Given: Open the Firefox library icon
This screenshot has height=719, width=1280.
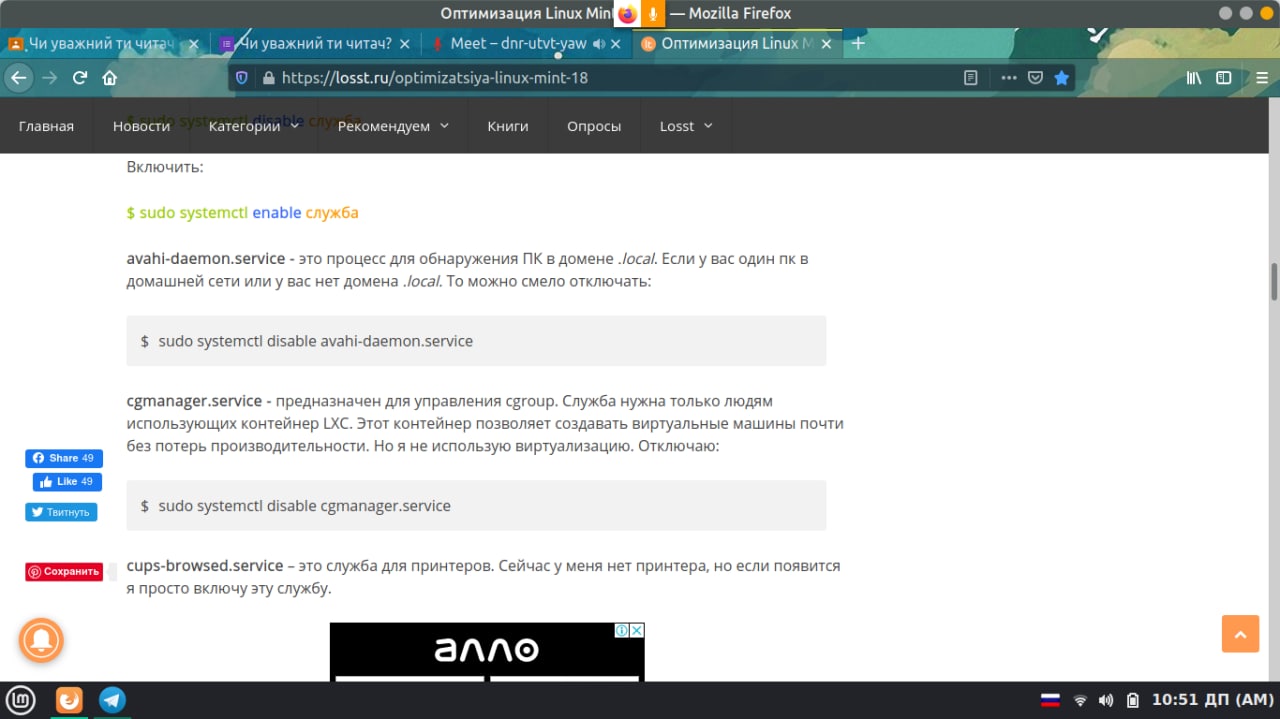Looking at the screenshot, I should (1193, 77).
